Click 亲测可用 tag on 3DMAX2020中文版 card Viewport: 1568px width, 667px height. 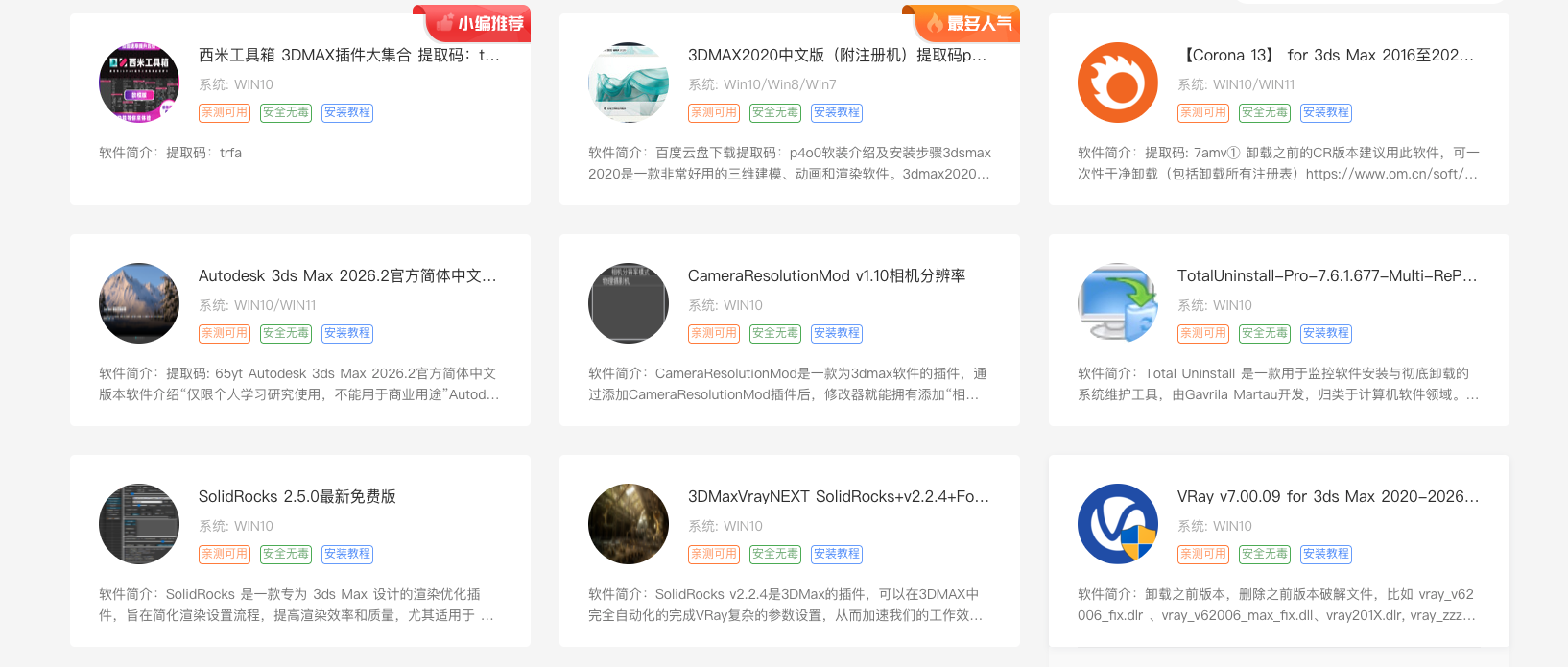(714, 112)
